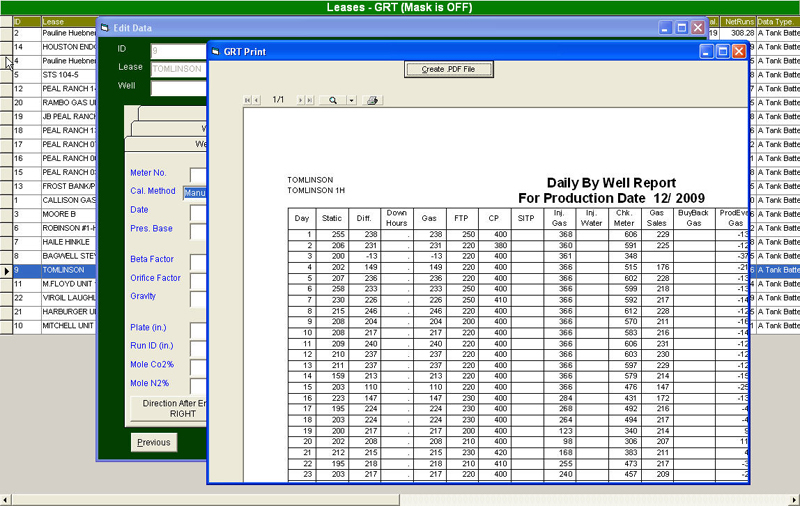Go to next page in GRT Print toolbar
Image resolution: width=800 pixels, height=506 pixels.
[x=301, y=100]
